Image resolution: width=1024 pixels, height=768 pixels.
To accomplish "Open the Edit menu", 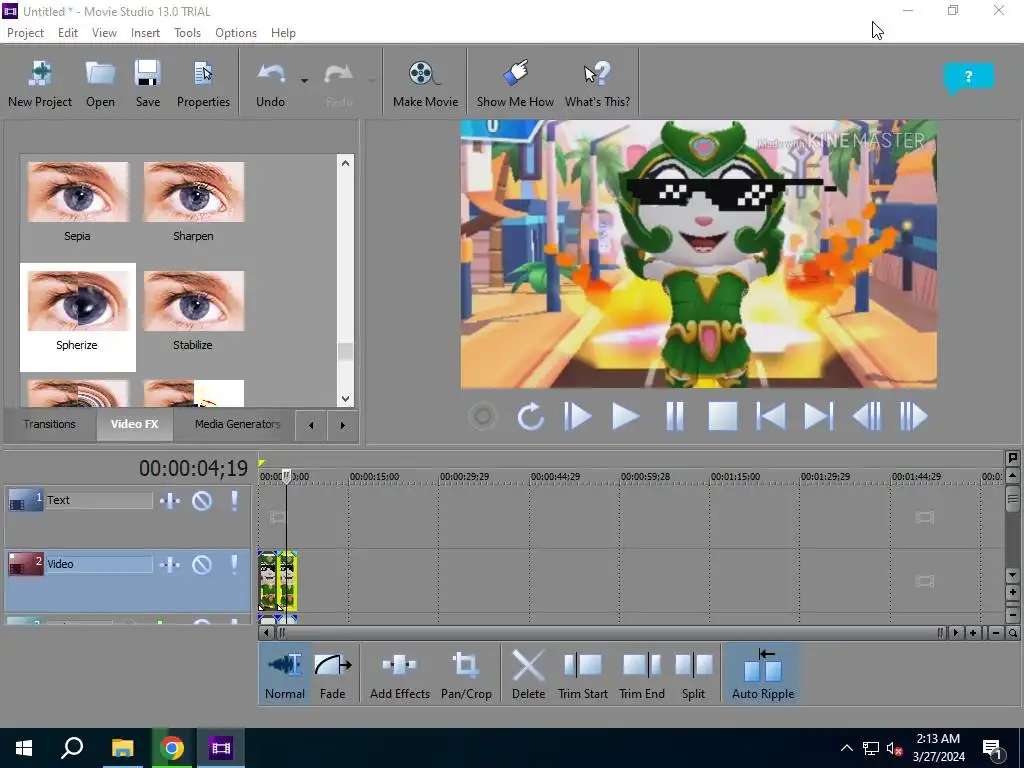I will tap(68, 33).
